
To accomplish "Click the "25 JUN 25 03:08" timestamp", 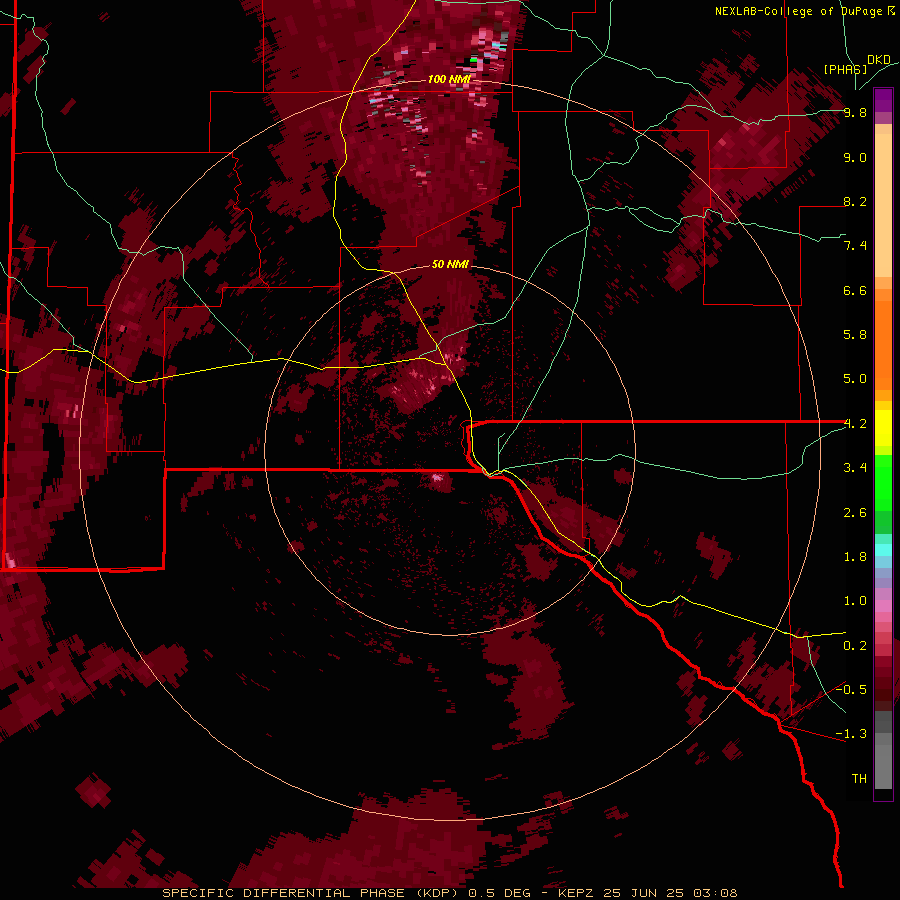I will (670, 893).
